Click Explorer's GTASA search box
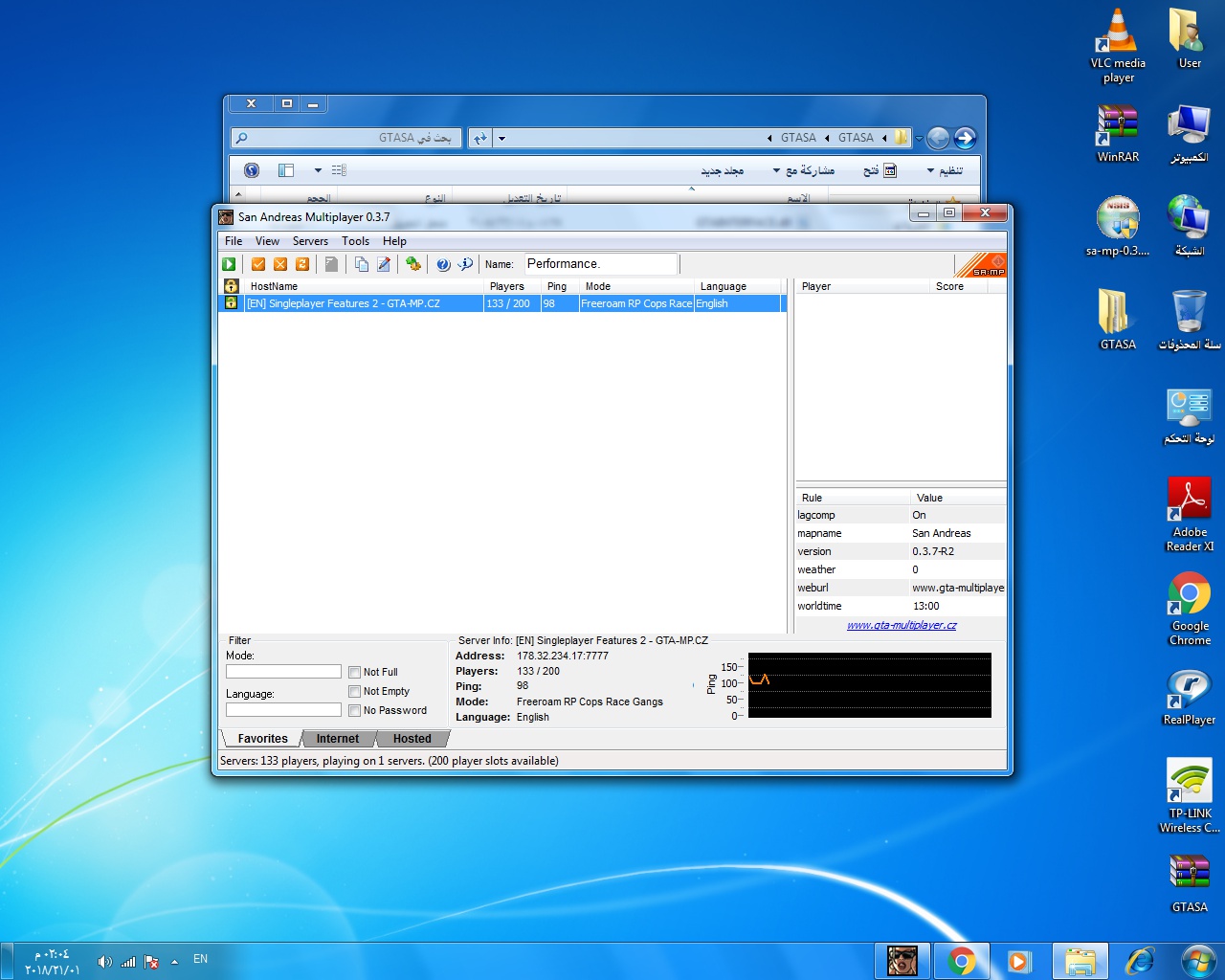The height and width of the screenshot is (980, 1225). tap(346, 138)
